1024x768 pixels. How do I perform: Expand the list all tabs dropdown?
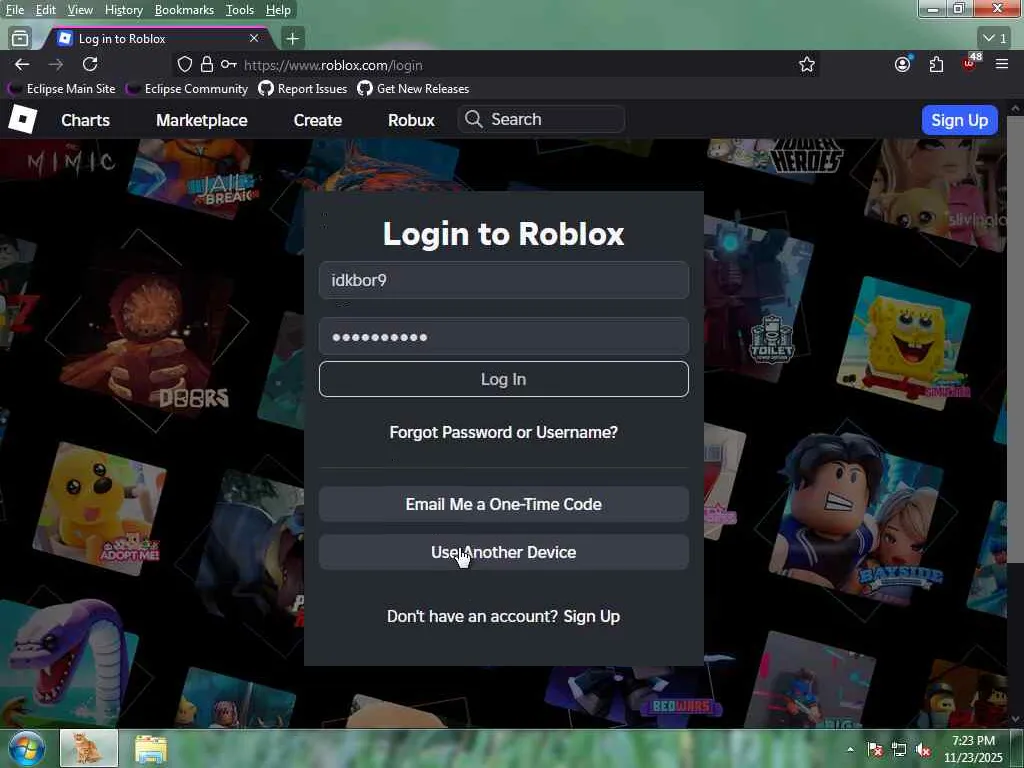point(995,39)
